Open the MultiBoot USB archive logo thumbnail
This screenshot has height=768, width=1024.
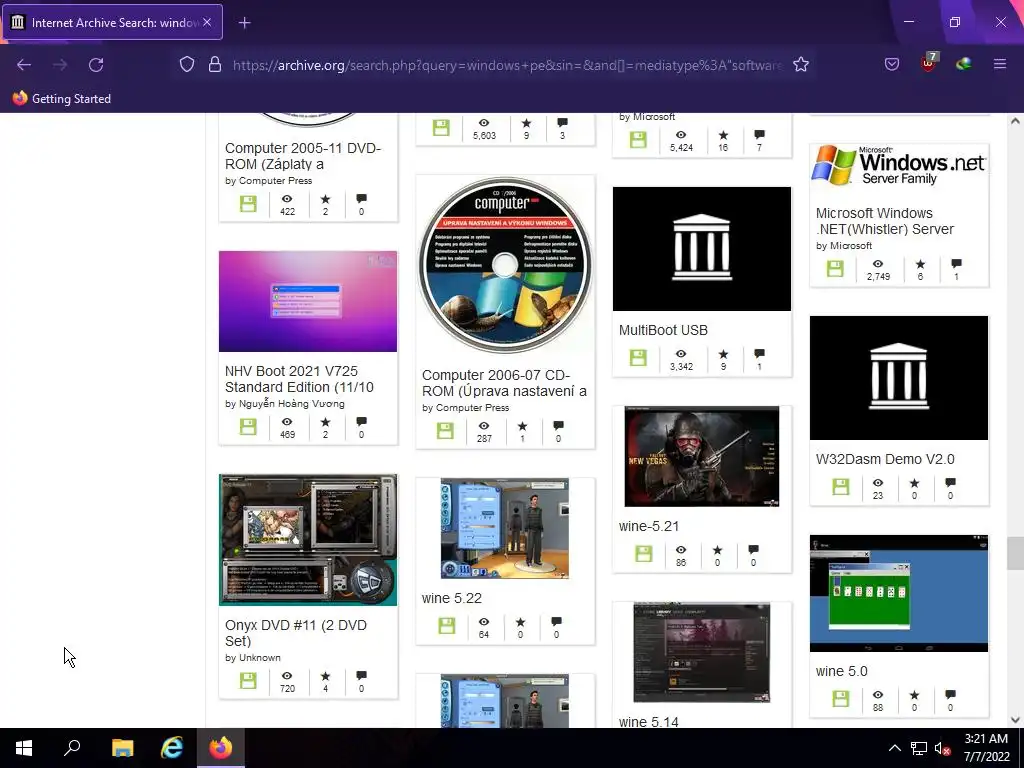(x=701, y=249)
